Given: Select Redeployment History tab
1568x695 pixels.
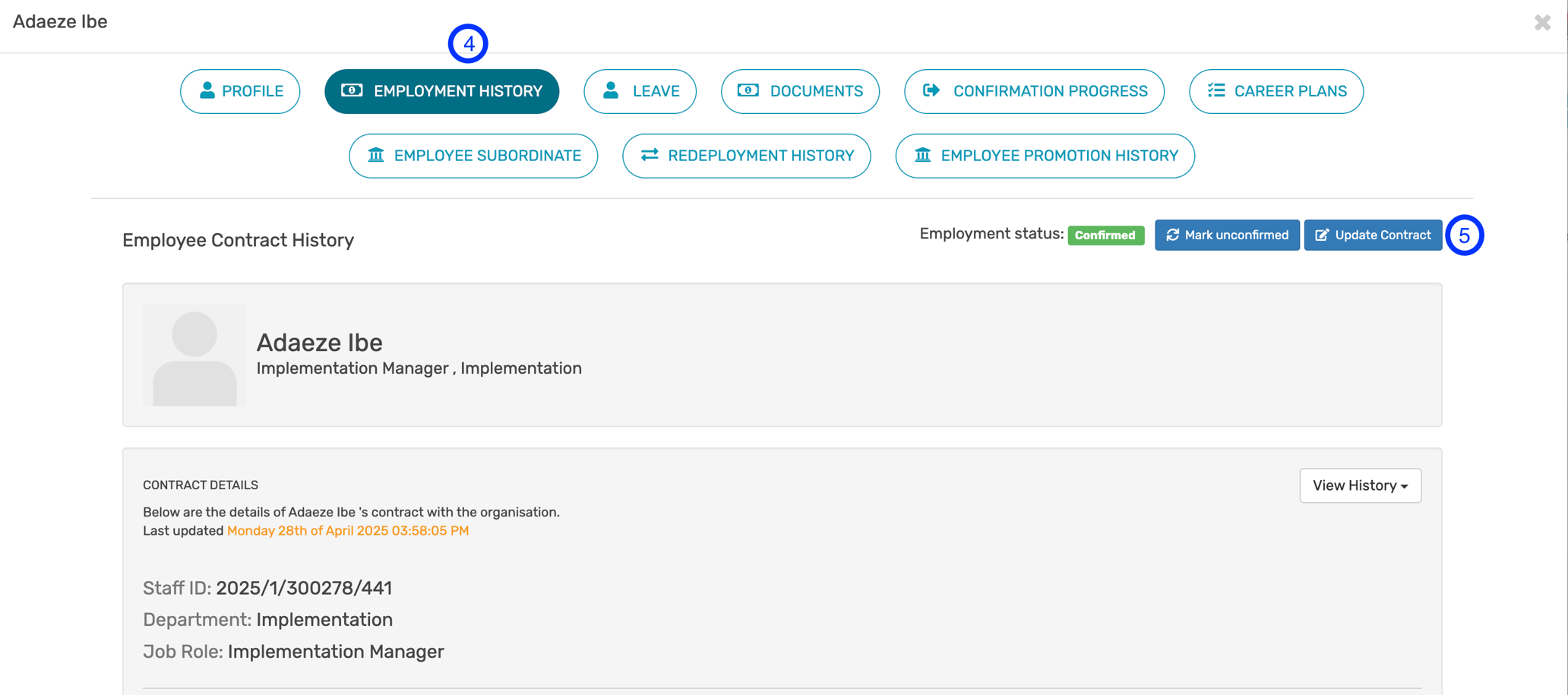Looking at the screenshot, I should click(x=746, y=156).
